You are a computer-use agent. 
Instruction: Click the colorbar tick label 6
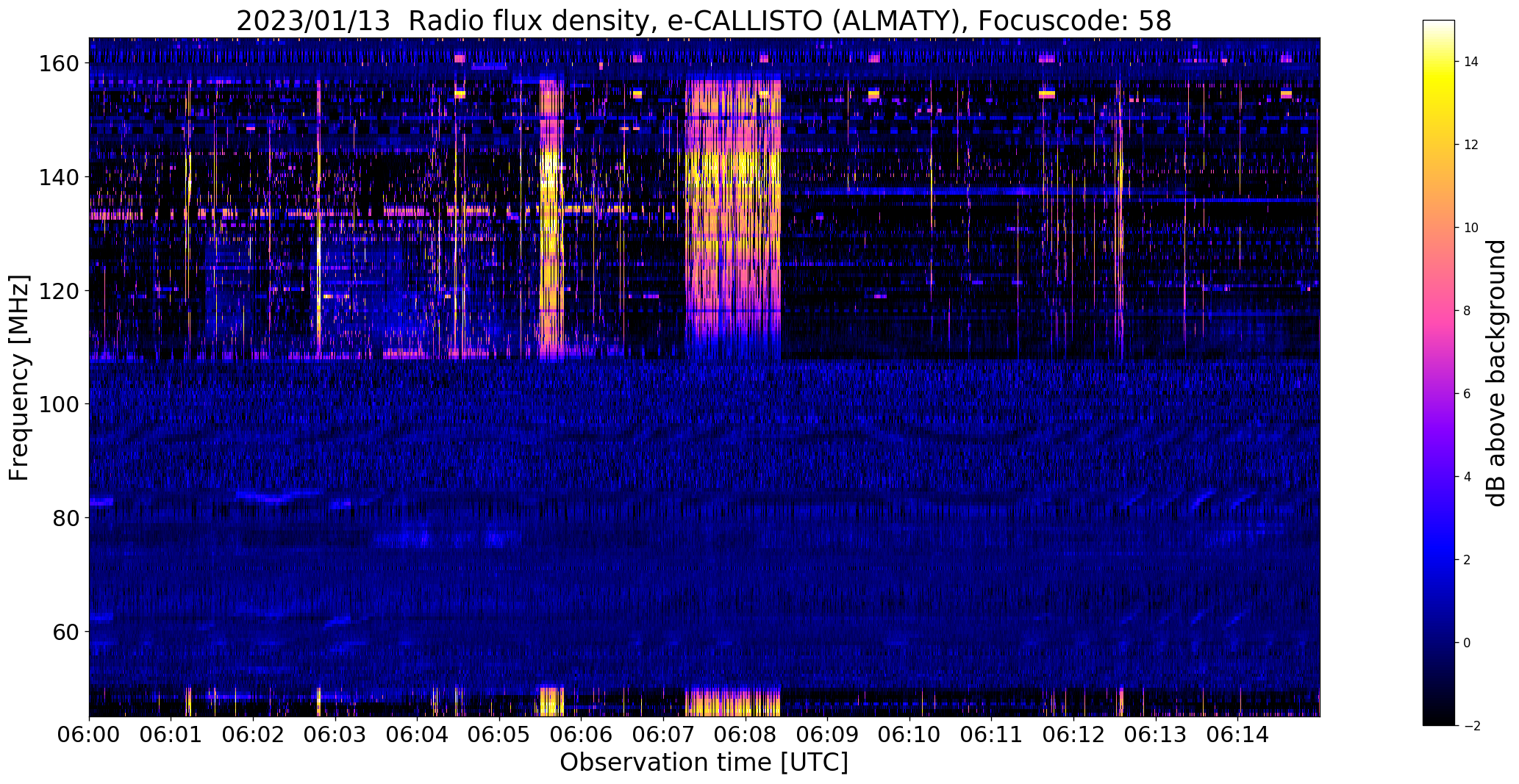(1468, 394)
